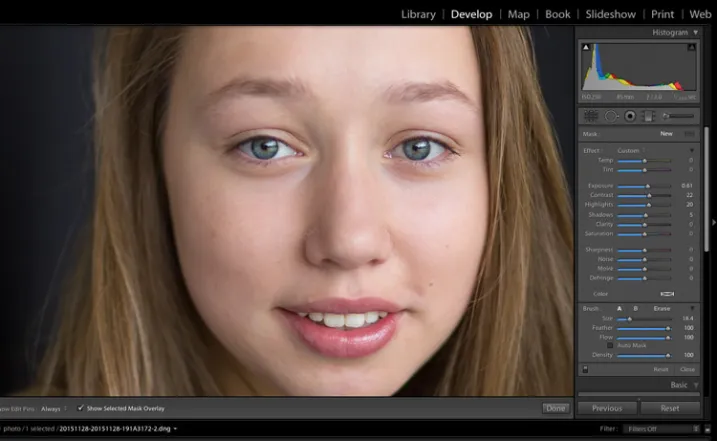Uncheck Show Selected Mask Overlay
The width and height of the screenshot is (717, 441).
pos(80,408)
